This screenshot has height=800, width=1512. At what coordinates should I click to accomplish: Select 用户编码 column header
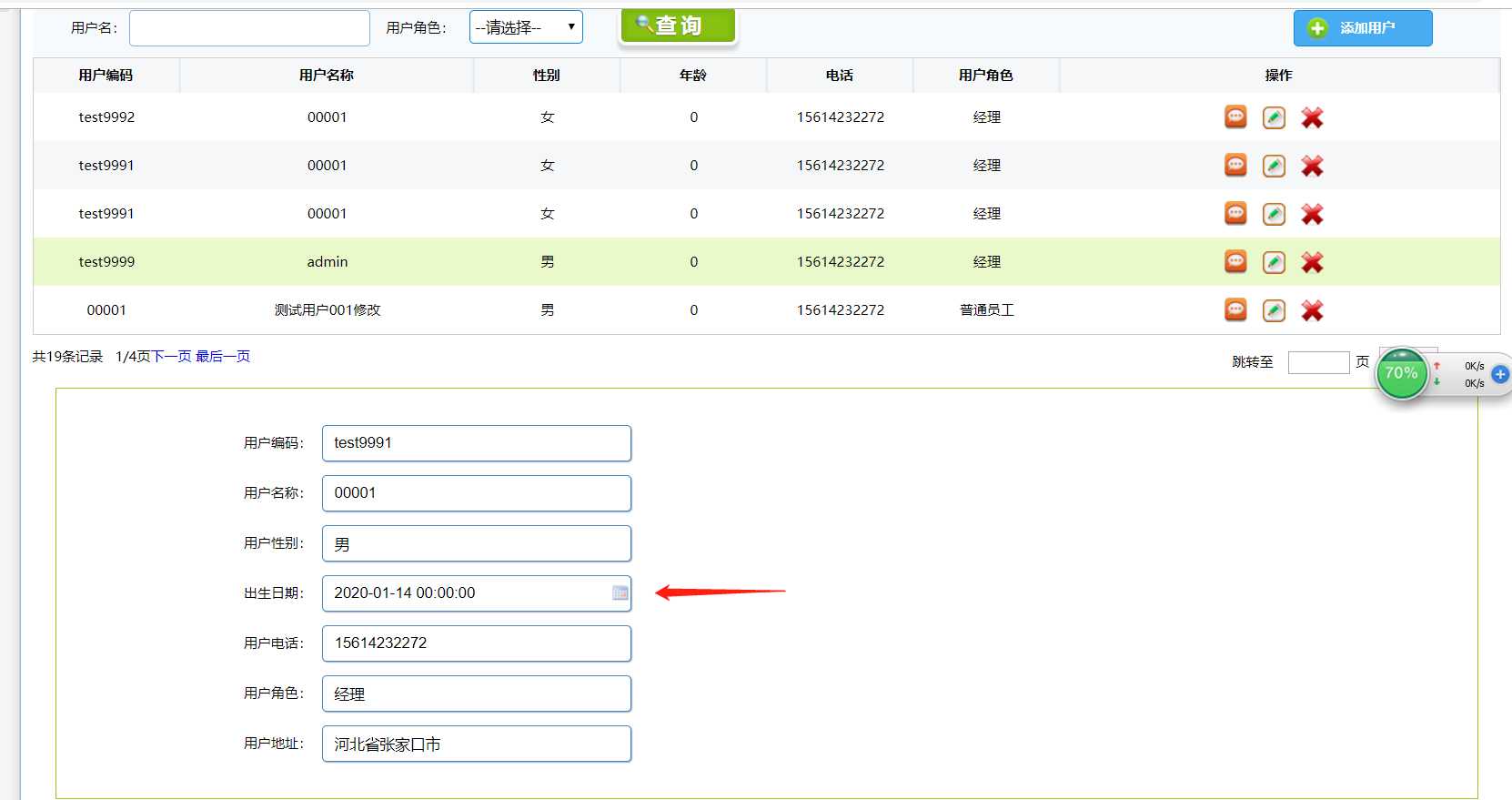click(x=106, y=76)
